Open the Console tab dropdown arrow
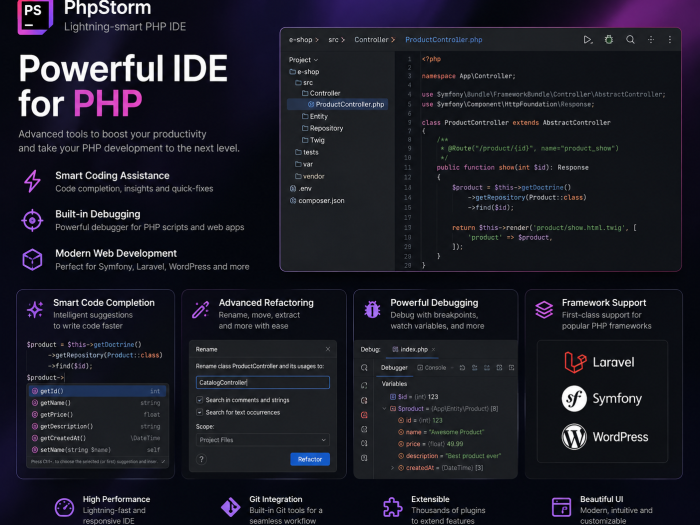The width and height of the screenshot is (700, 525). (x=452, y=368)
